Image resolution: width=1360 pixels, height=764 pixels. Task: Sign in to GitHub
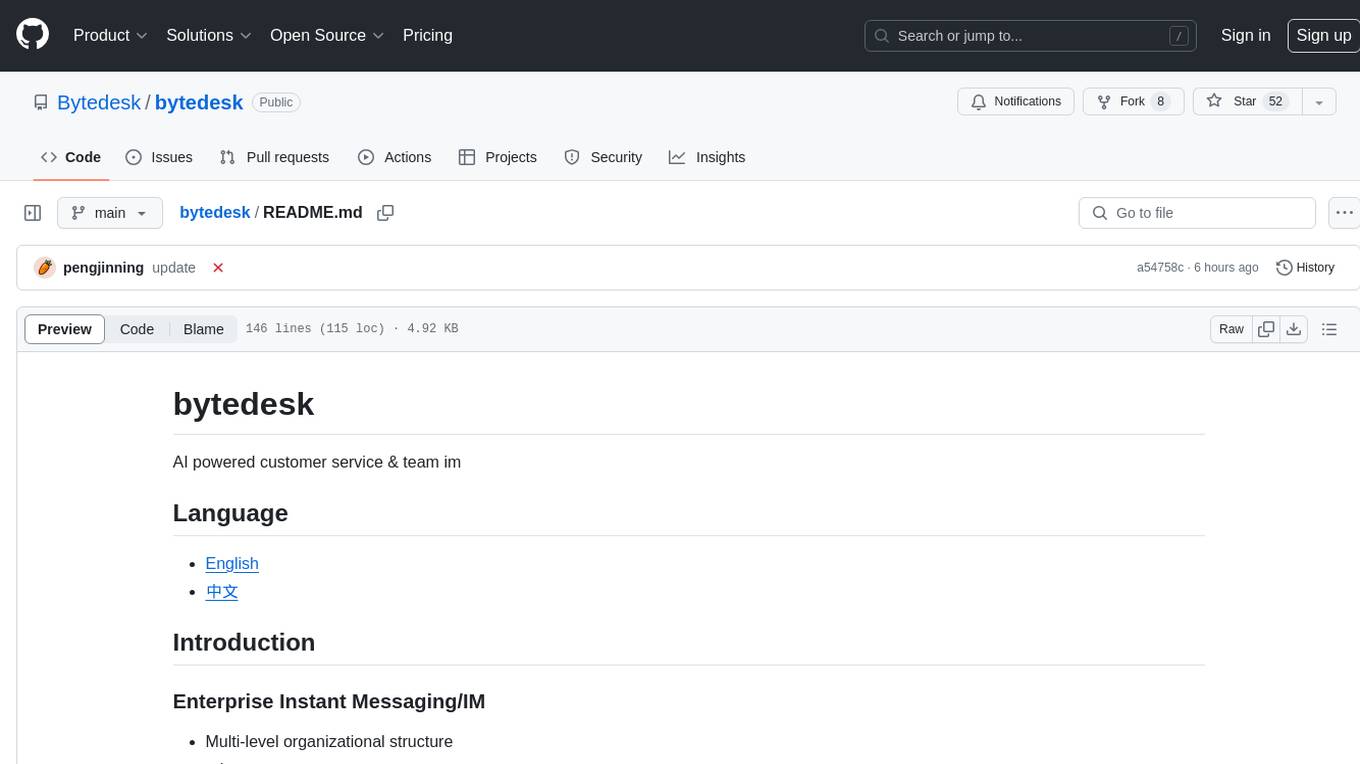1245,35
